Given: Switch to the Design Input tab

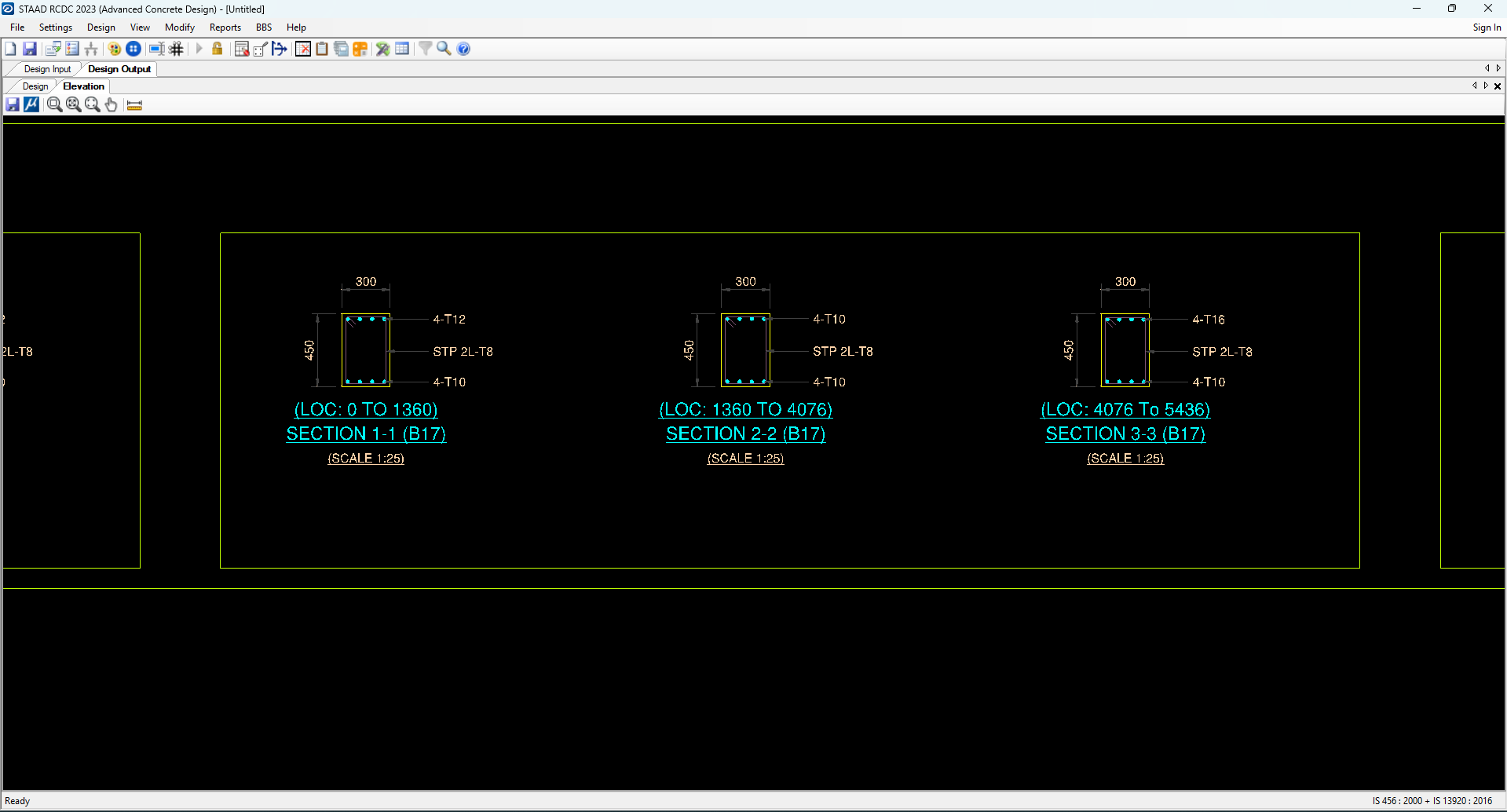Looking at the screenshot, I should (x=47, y=69).
